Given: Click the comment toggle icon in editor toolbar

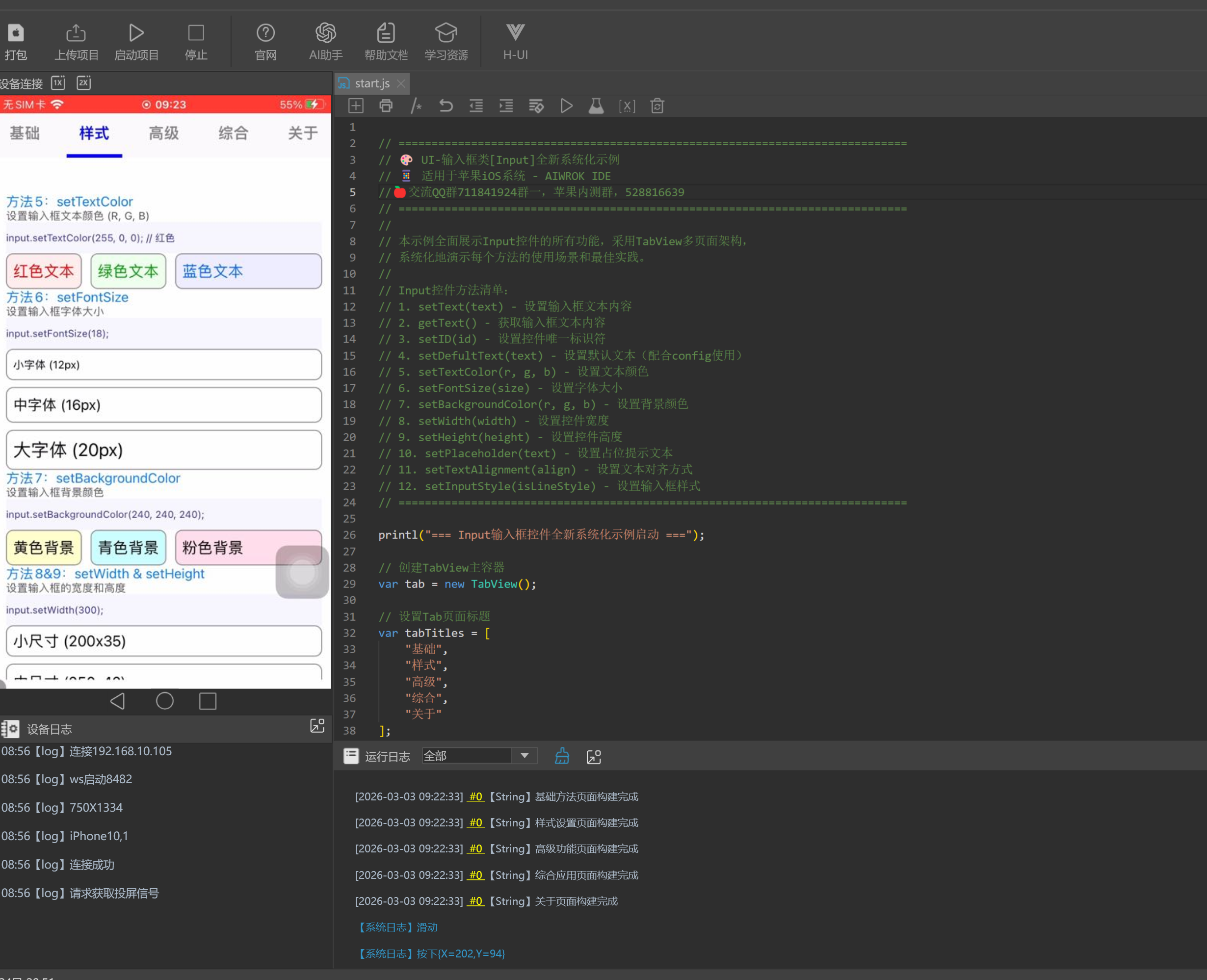Looking at the screenshot, I should click(416, 106).
